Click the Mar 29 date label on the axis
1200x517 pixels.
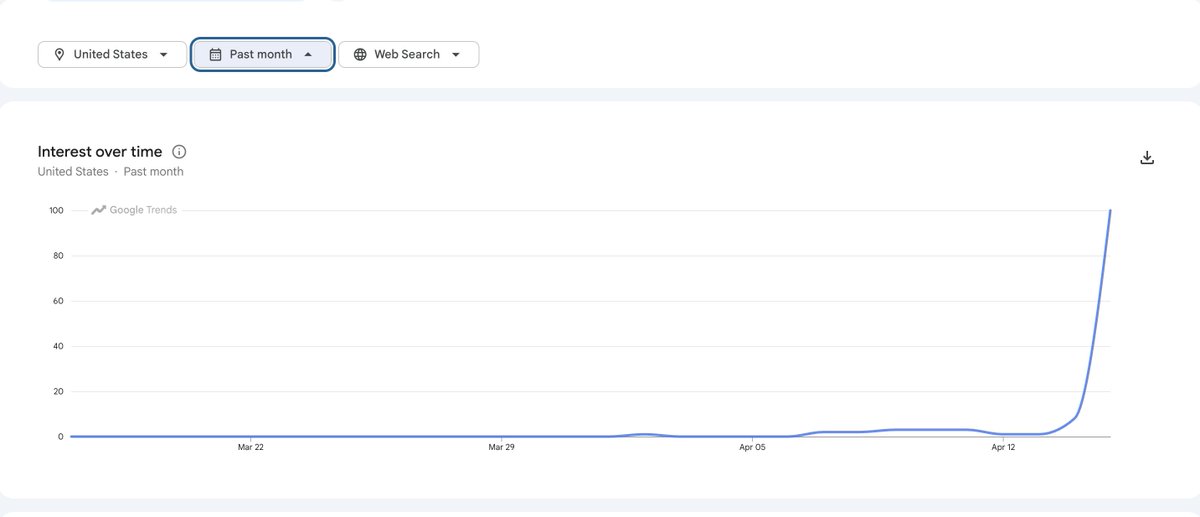[x=501, y=448]
